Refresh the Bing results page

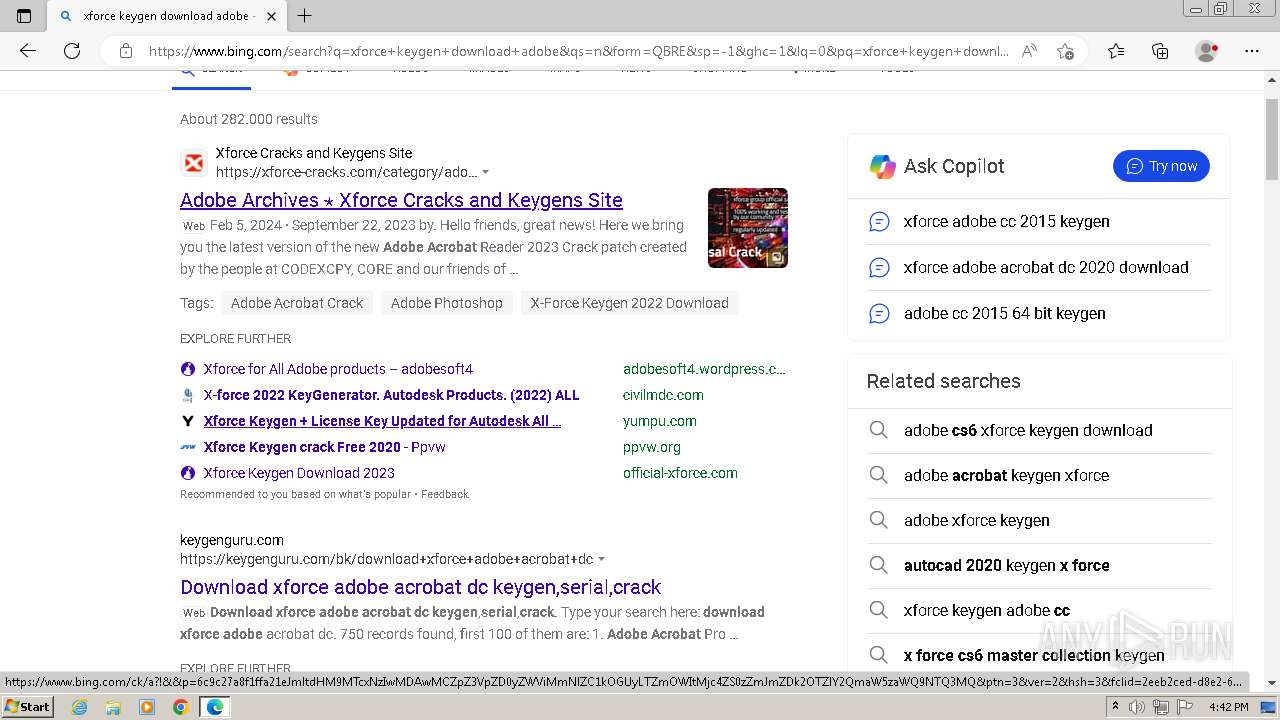coord(72,51)
